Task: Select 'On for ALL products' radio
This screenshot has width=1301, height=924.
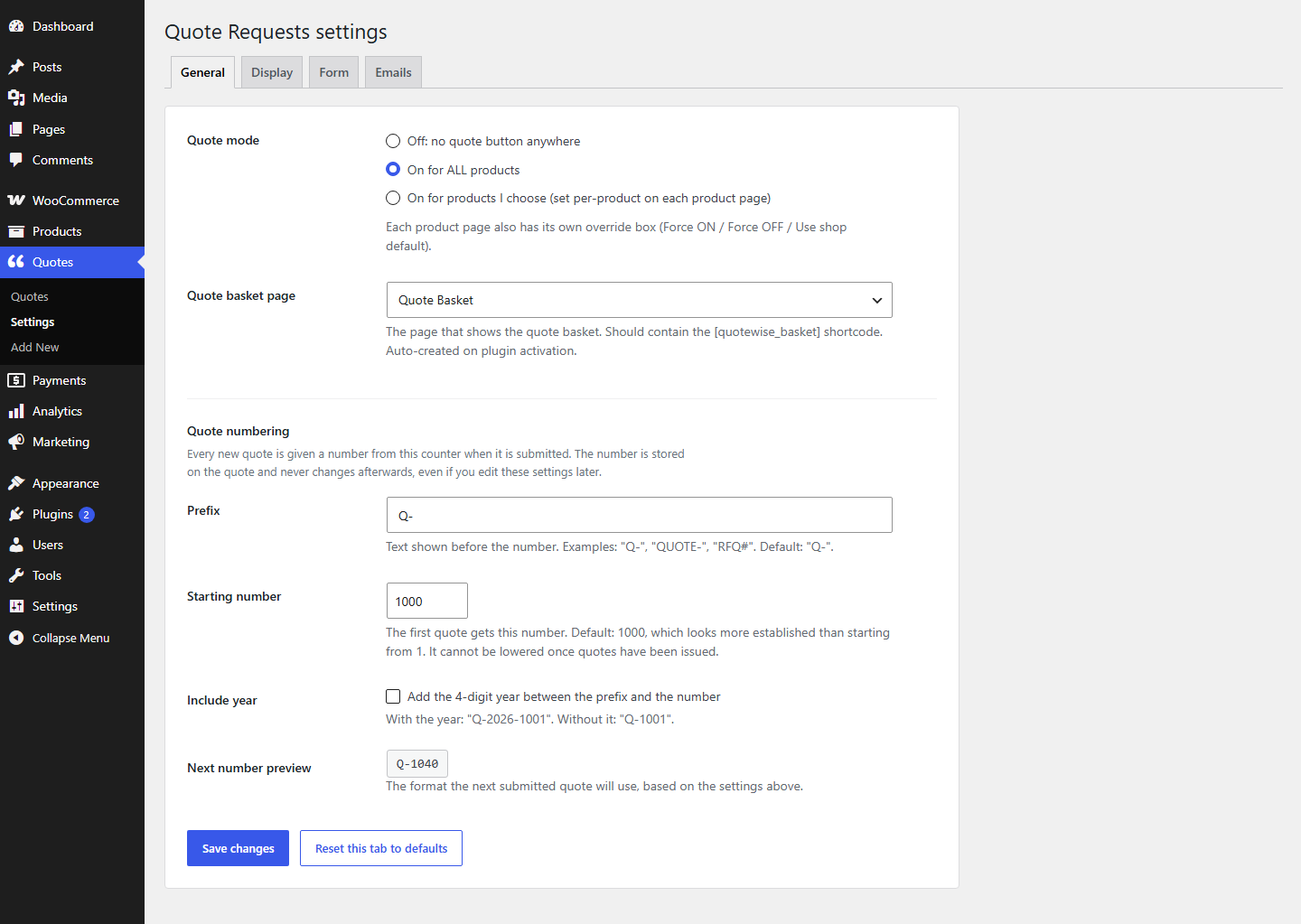Action: point(393,169)
